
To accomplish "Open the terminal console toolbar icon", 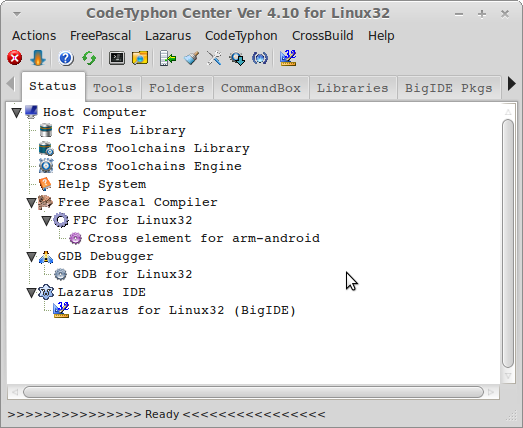I will [x=117, y=58].
